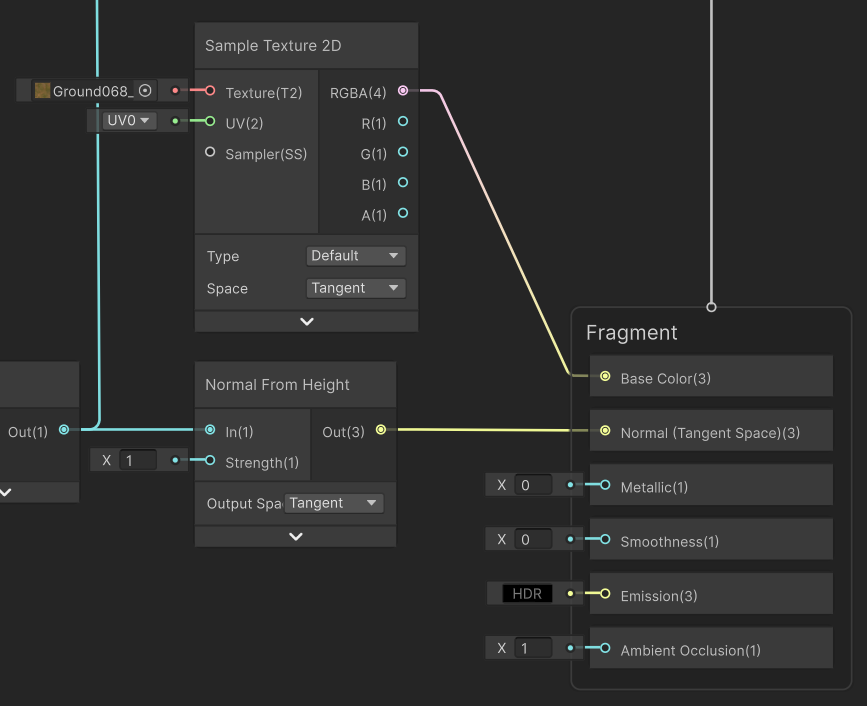Collapse the Normal From Height node chevron
Screen dimensions: 867x706
pos(296,536)
